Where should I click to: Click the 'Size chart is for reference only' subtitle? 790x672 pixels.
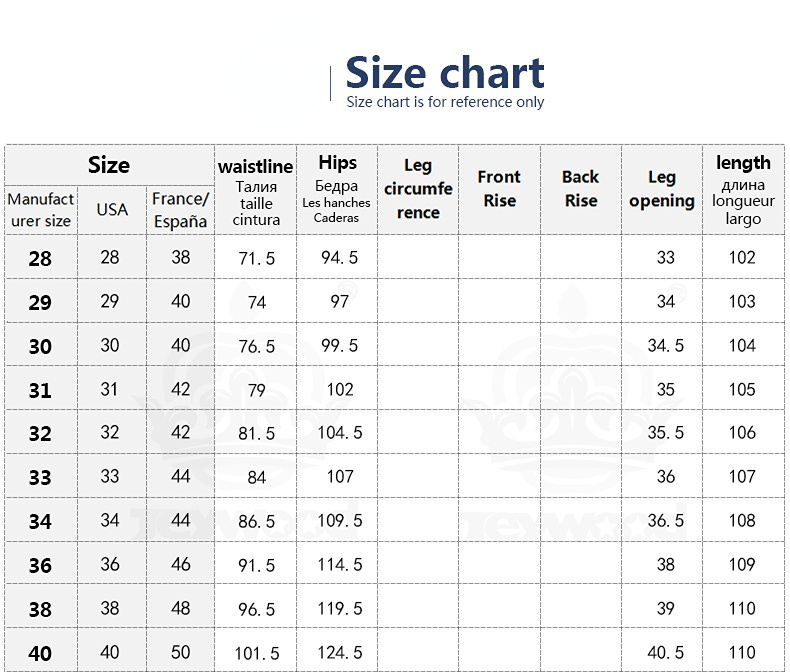445,102
